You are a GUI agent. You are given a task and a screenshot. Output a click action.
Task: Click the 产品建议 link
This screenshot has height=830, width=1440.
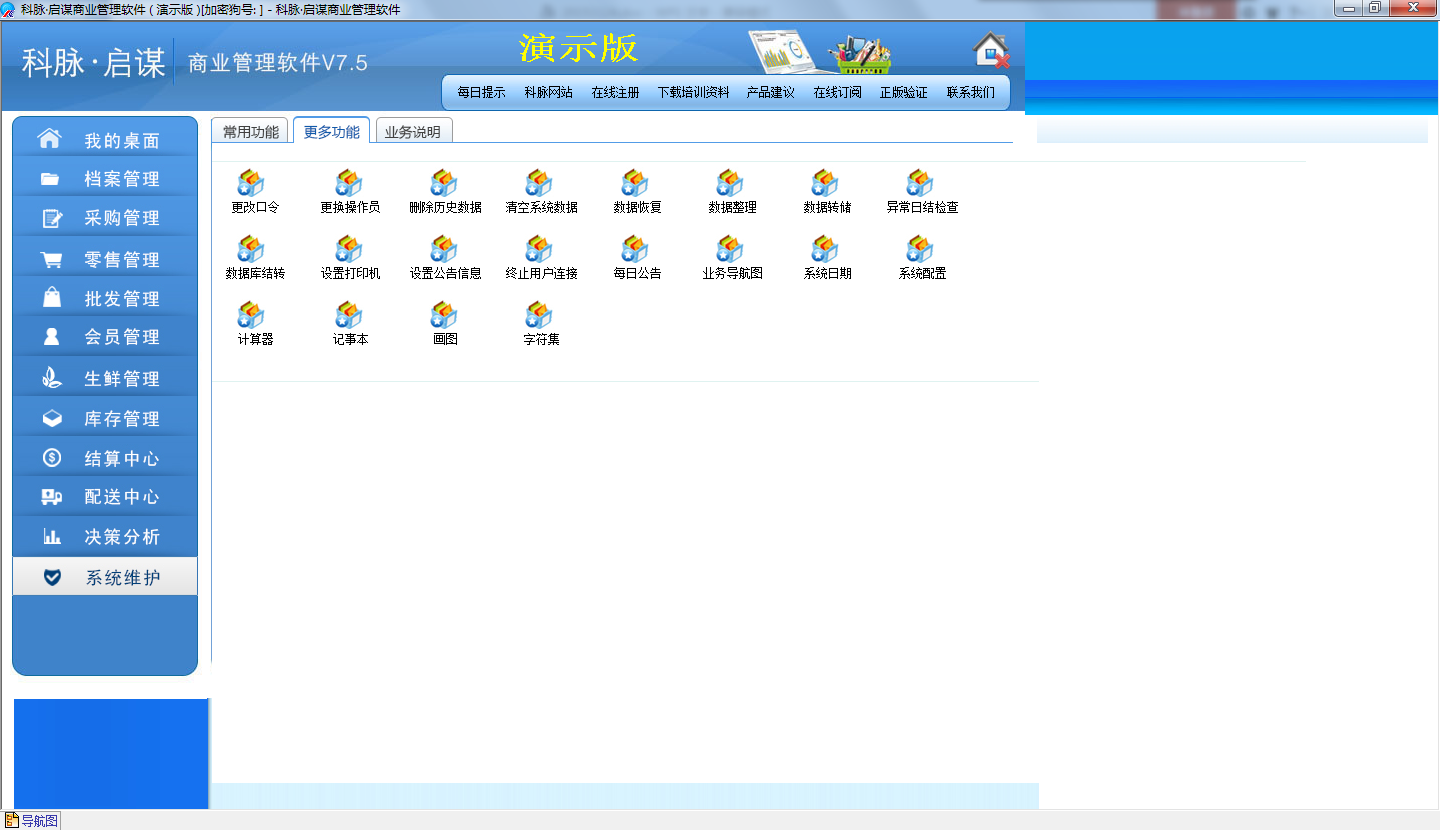770,92
